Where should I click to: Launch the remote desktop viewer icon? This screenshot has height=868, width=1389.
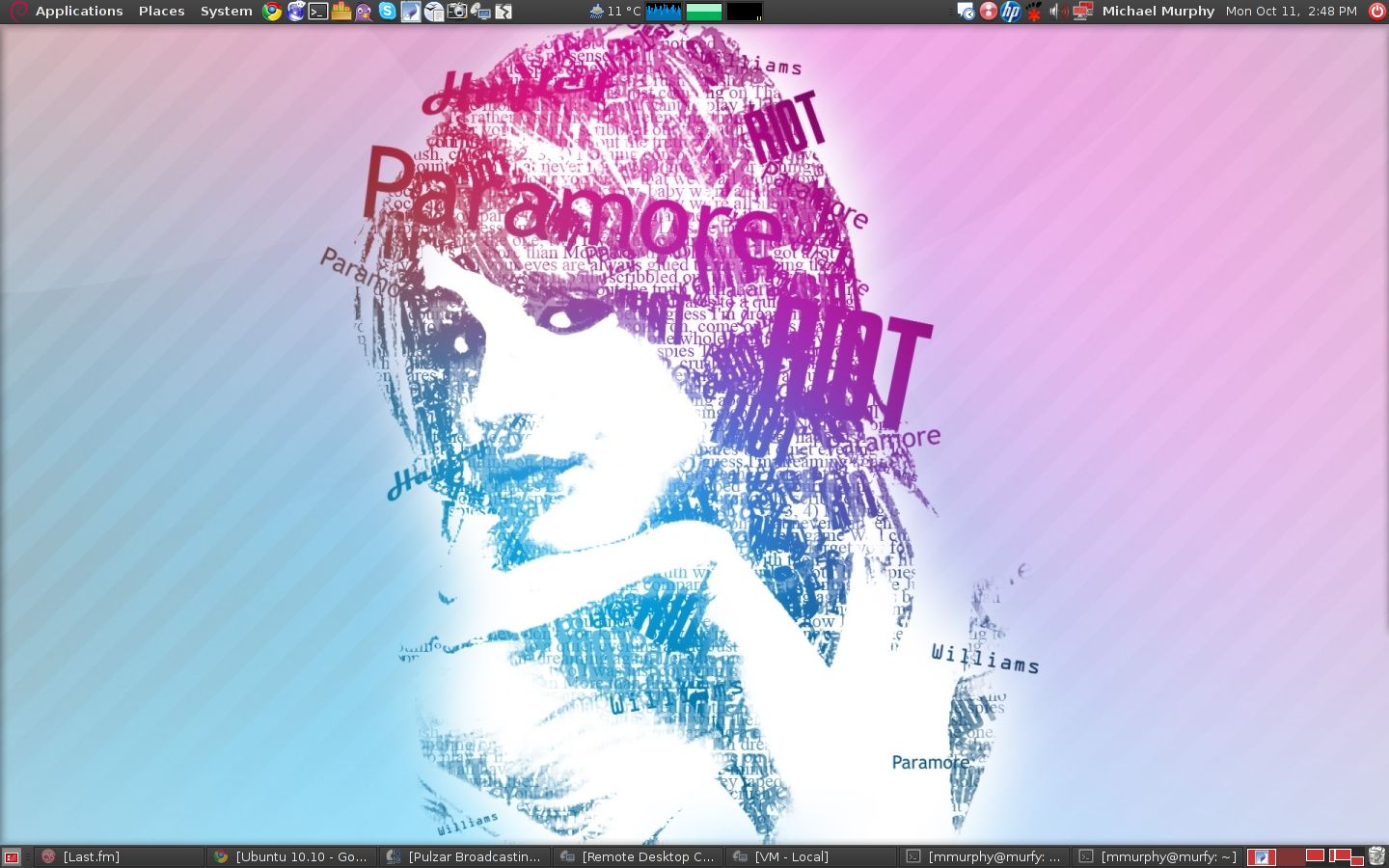(480, 12)
